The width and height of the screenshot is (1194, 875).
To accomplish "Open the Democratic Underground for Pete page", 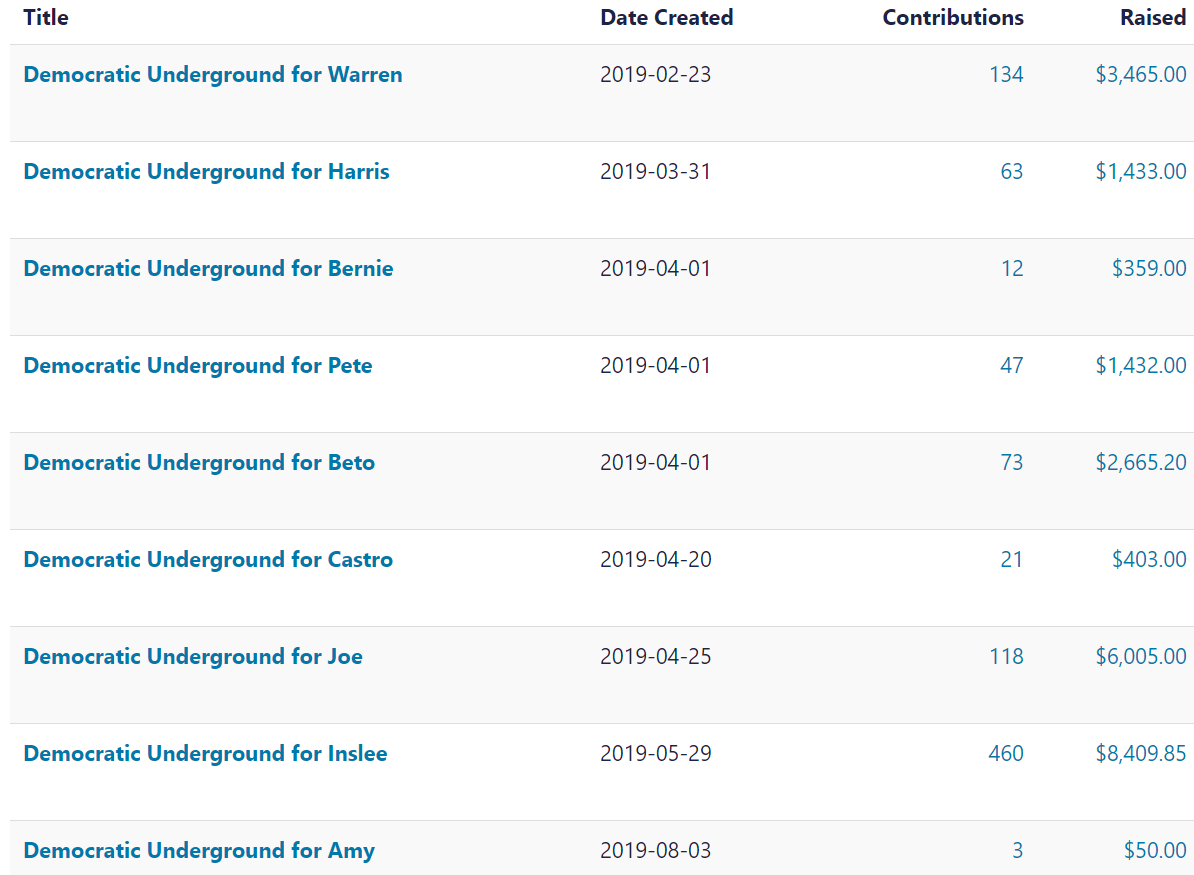I will 197,366.
